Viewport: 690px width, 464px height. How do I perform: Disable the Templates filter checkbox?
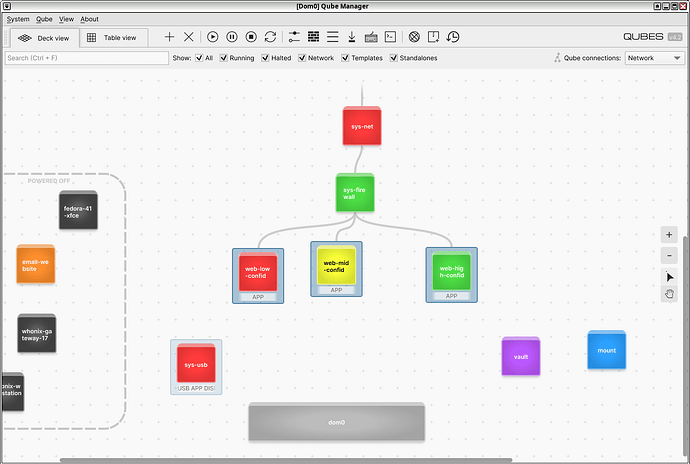tap(345, 58)
